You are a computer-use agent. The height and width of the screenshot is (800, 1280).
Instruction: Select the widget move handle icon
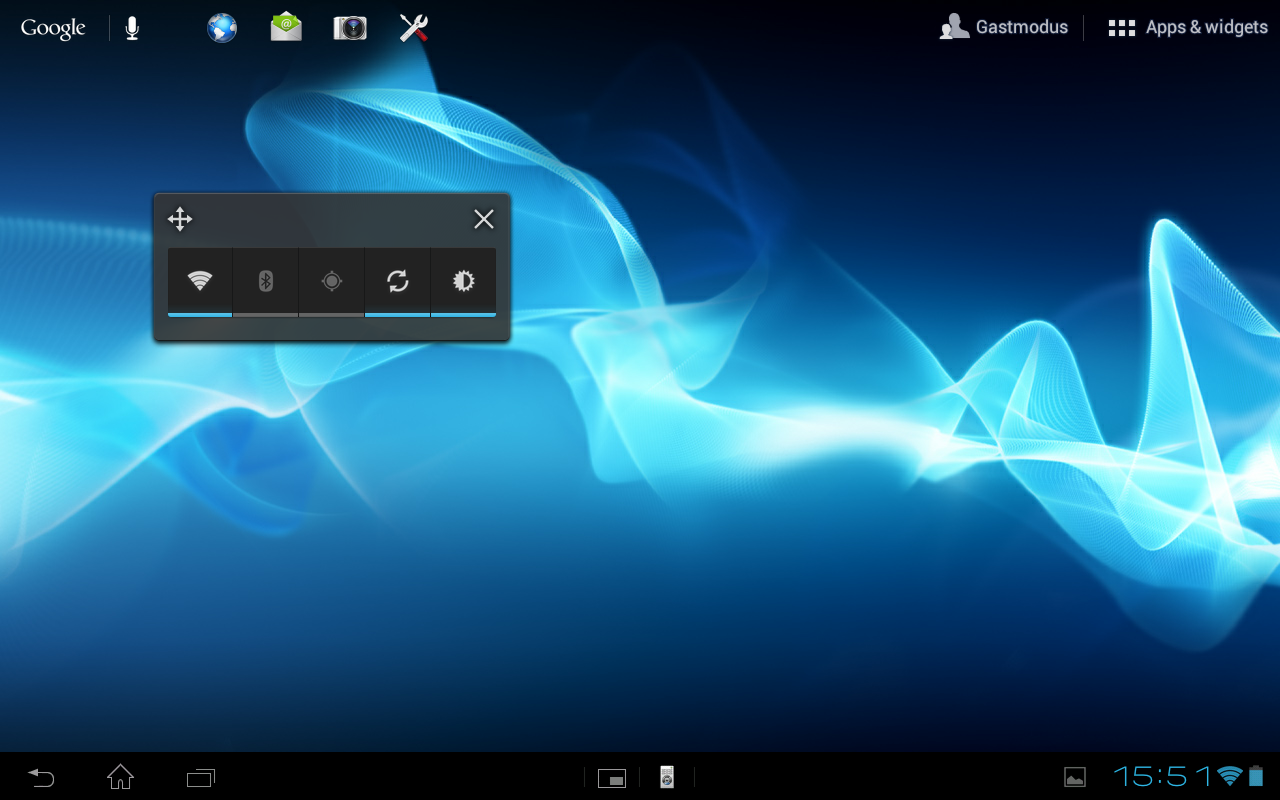point(180,219)
